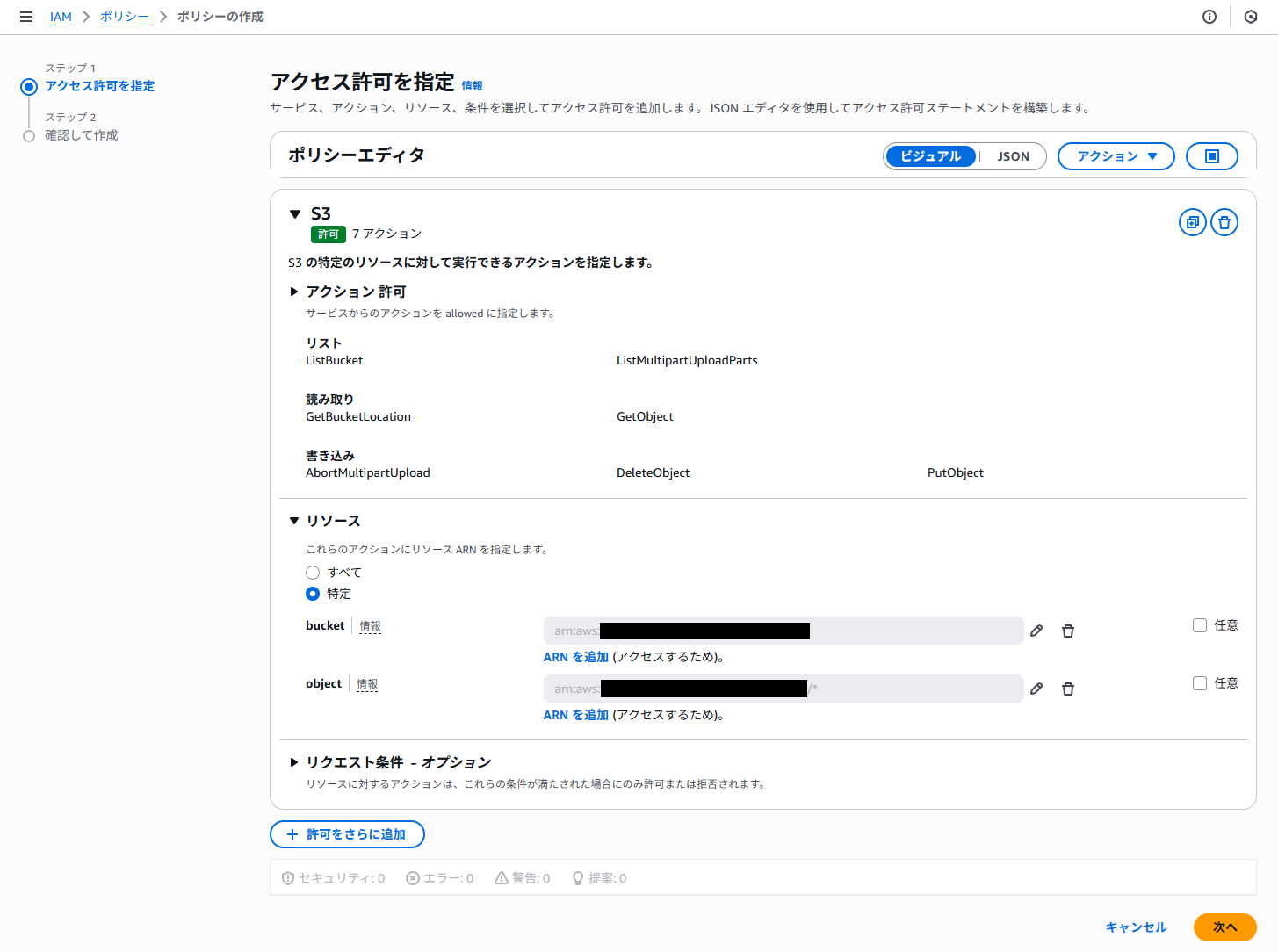
Task: Click 許可をさらに追加 button
Action: pyautogui.click(x=347, y=834)
